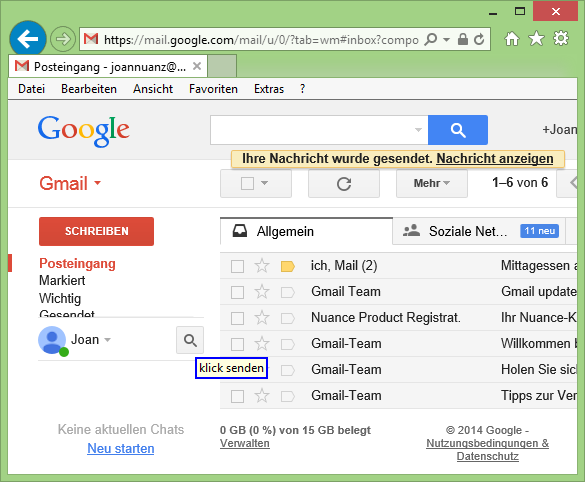585x482 pixels.
Task: Expand the Mehr actions dropdown
Action: 432,184
